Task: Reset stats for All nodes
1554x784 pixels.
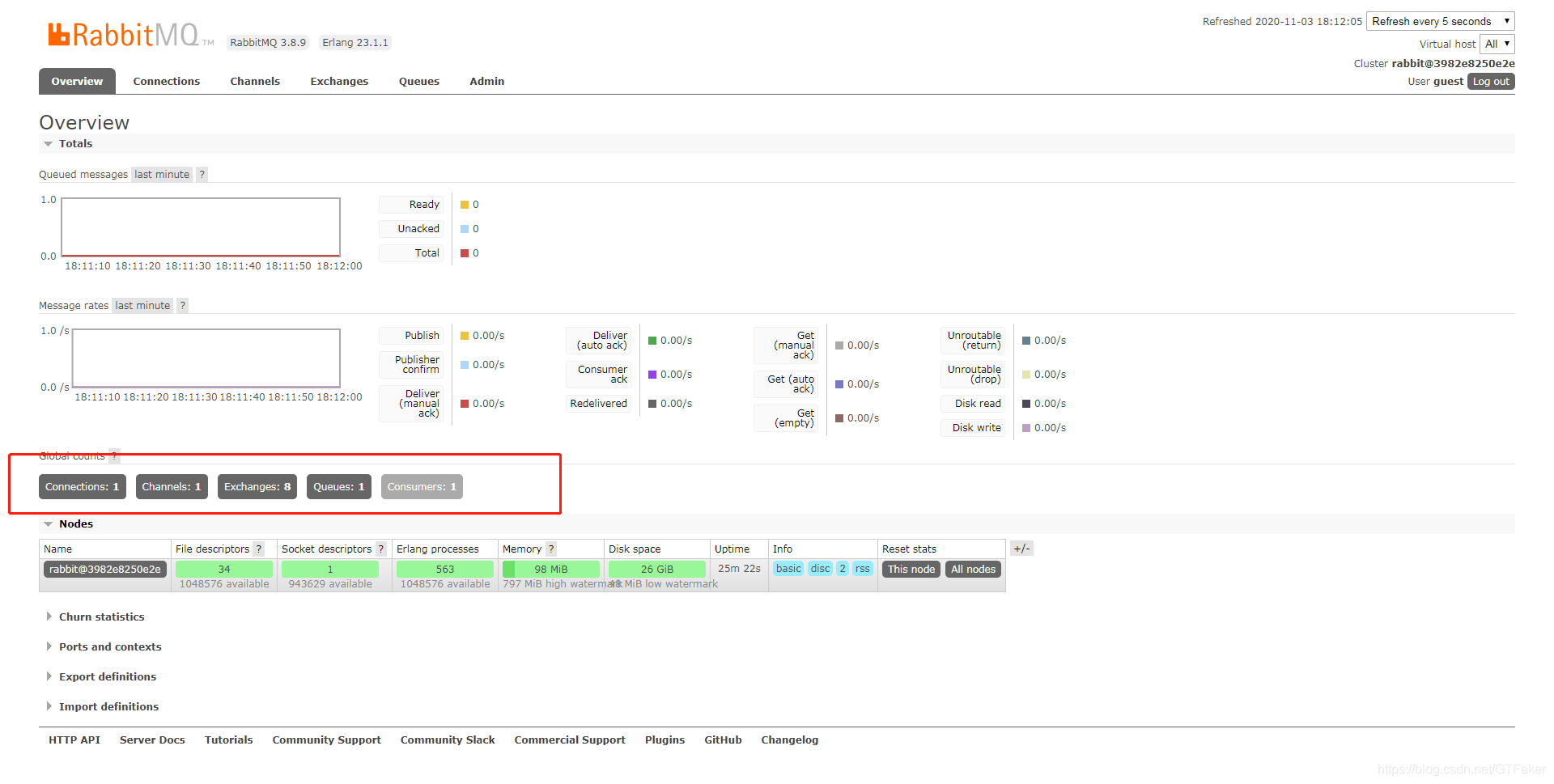Action: click(x=974, y=569)
